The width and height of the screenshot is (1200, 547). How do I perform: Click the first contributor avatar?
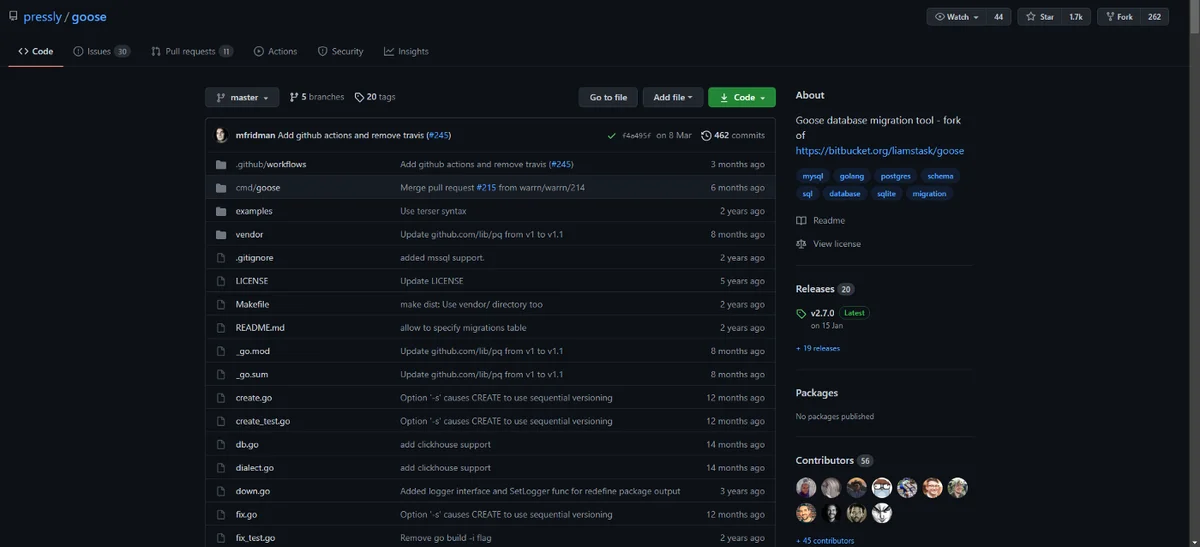point(806,488)
